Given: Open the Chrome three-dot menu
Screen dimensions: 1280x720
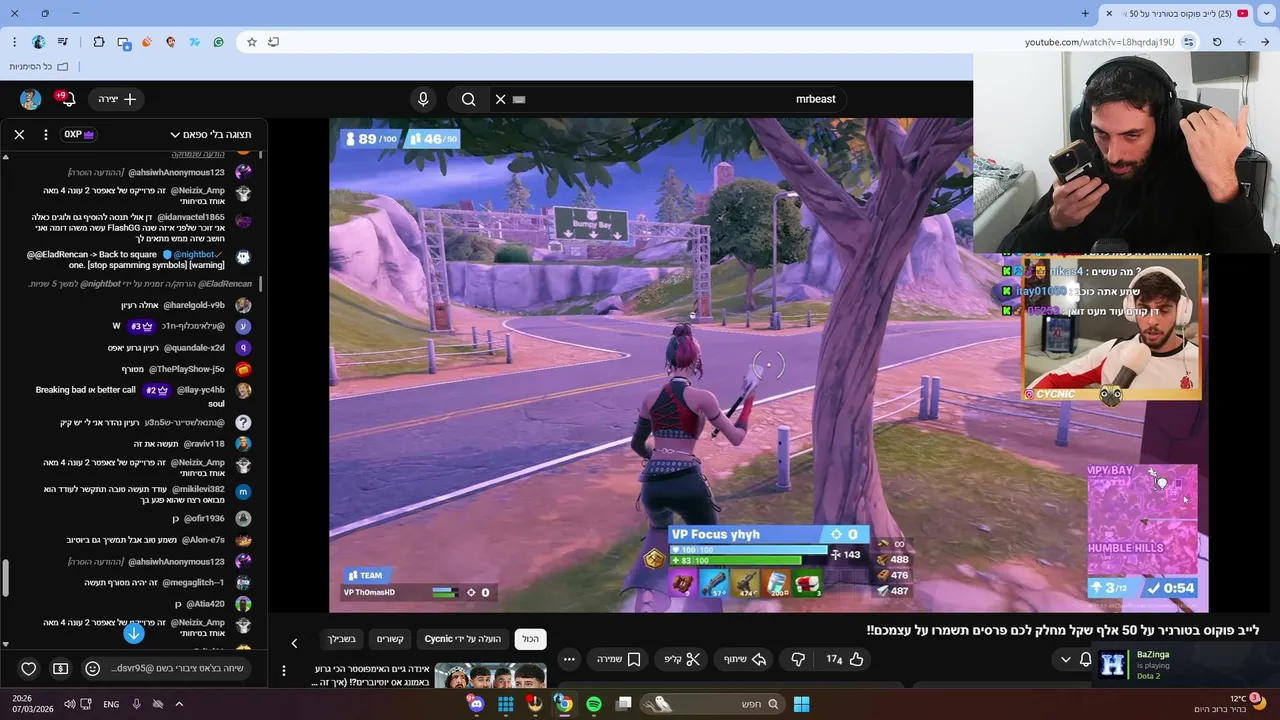Looking at the screenshot, I should (14, 42).
